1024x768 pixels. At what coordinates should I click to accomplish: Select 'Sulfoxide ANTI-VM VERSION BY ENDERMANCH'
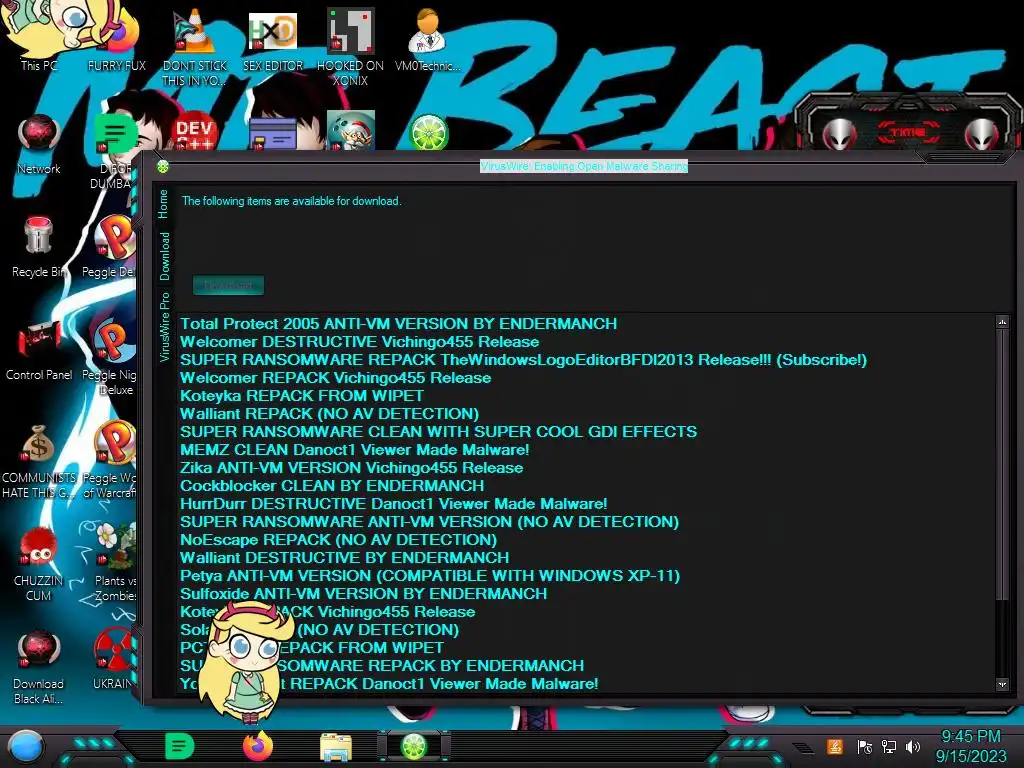tap(364, 594)
